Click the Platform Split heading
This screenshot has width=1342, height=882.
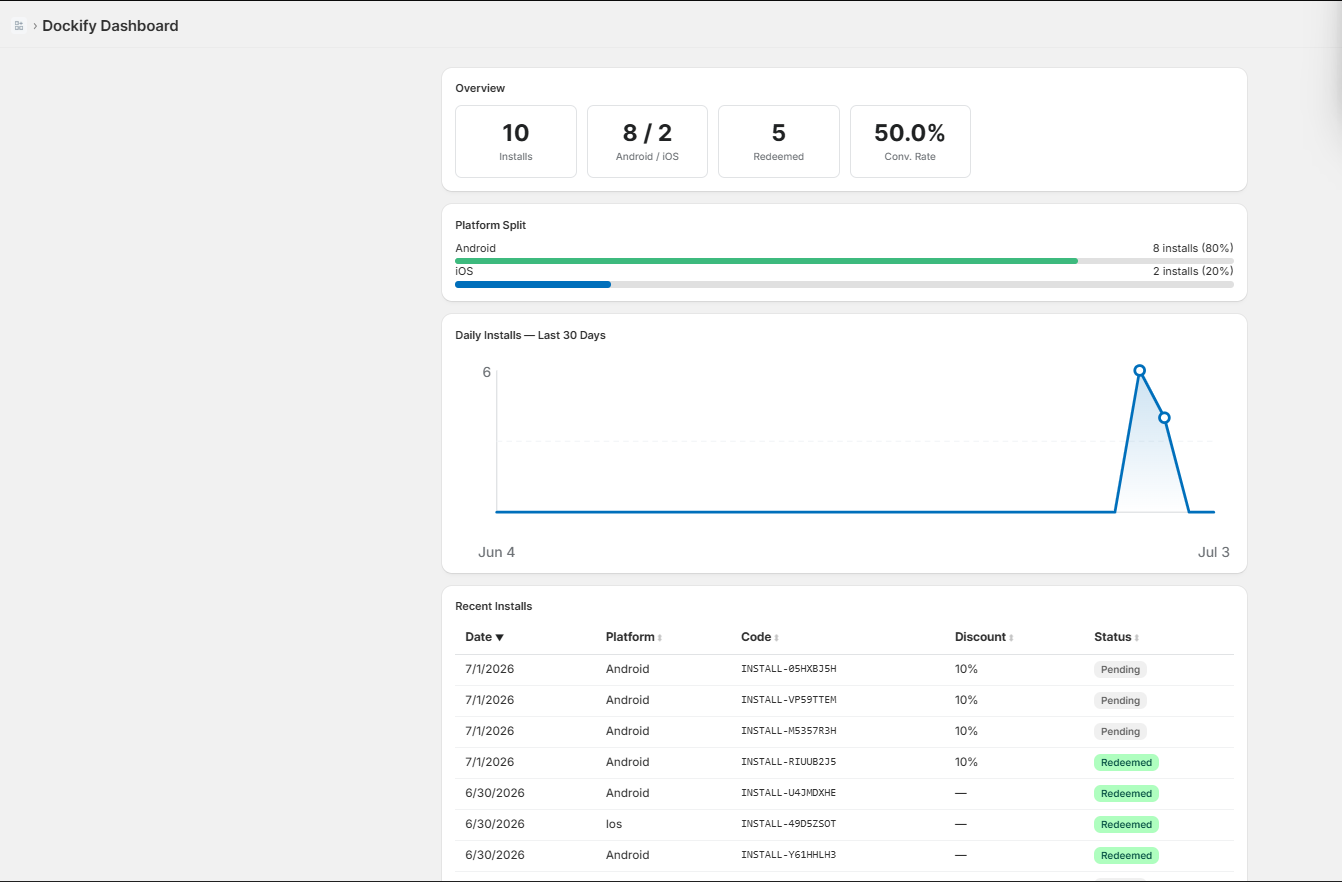point(490,225)
